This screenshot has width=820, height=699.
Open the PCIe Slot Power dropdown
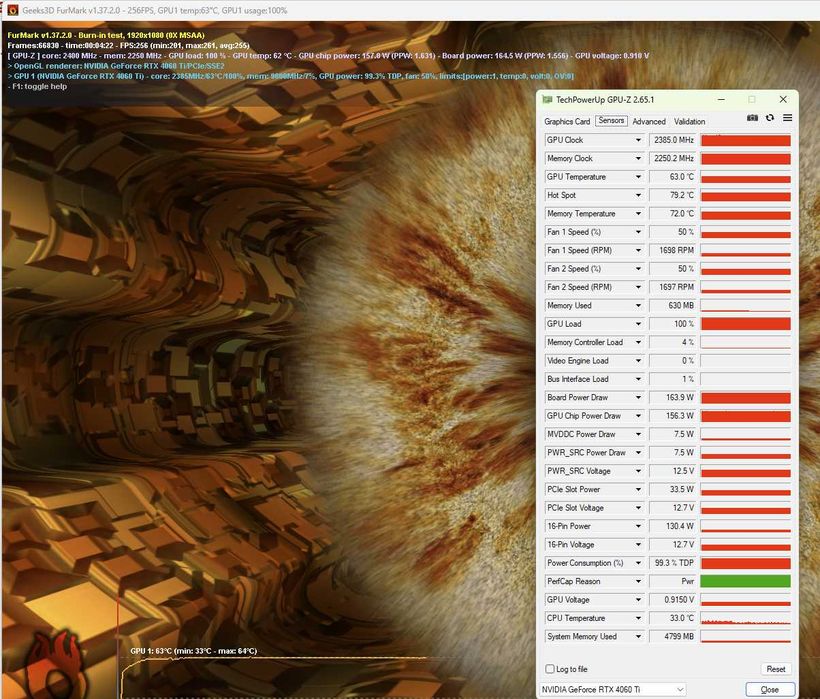click(638, 489)
